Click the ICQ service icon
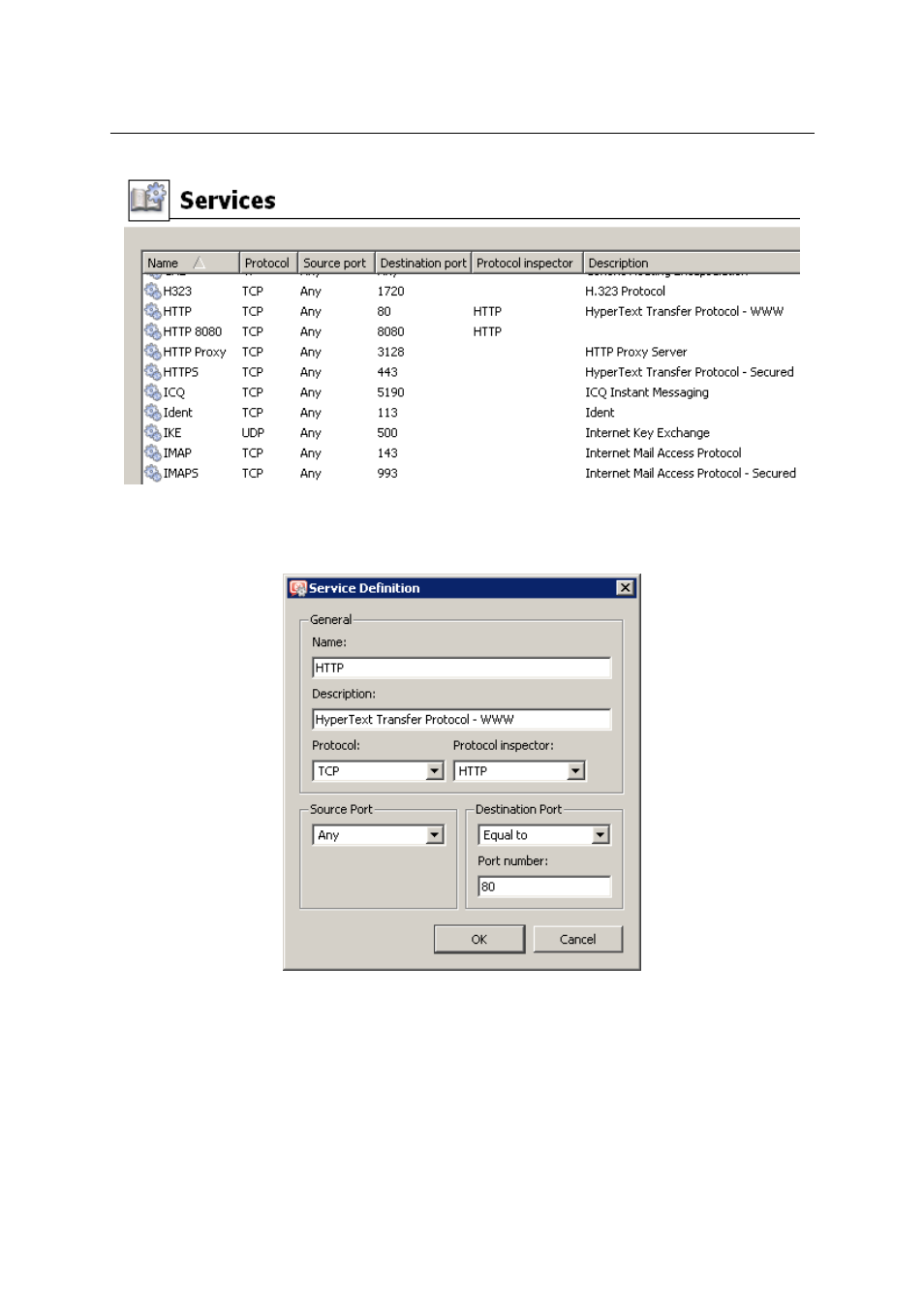The height and width of the screenshot is (1308, 924). pos(153,392)
